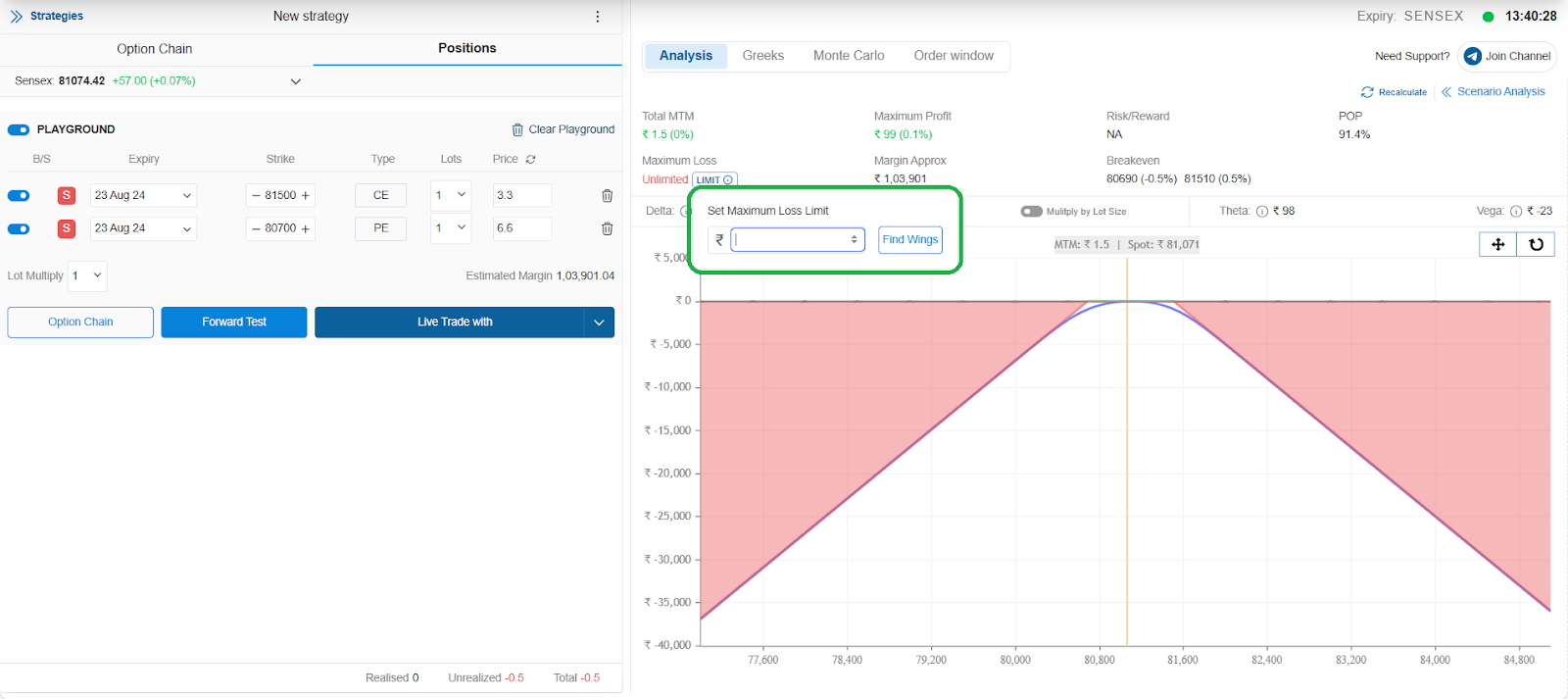This screenshot has width=1568, height=699.
Task: Focus the Set Maximum Loss Limit input
Action: (798, 239)
